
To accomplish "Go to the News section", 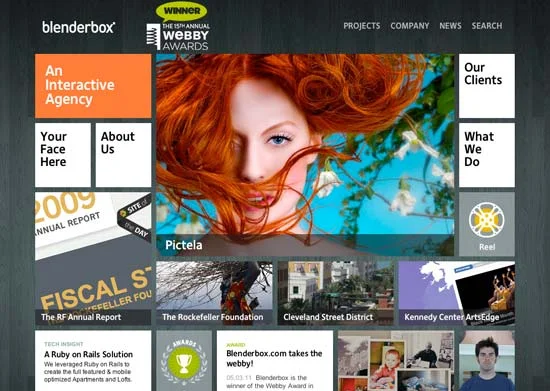I will point(450,26).
